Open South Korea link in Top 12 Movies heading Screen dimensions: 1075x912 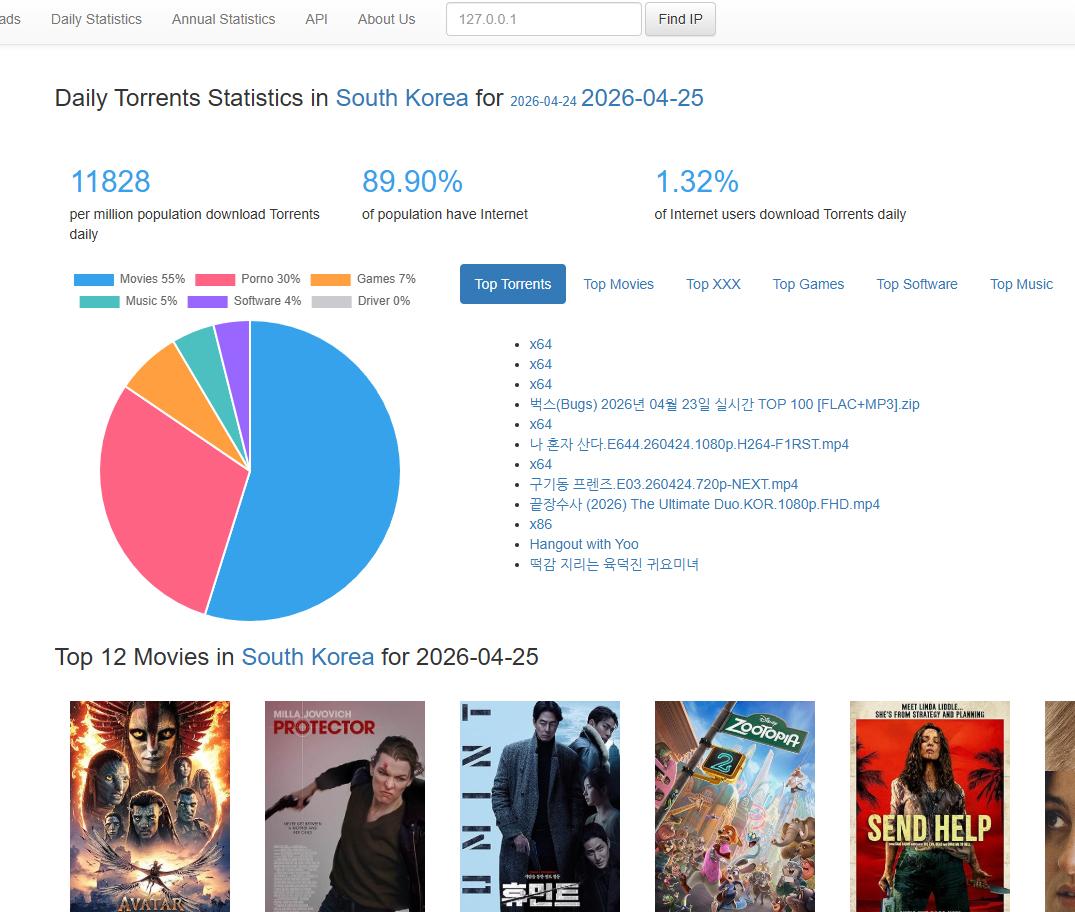pyautogui.click(x=308, y=657)
